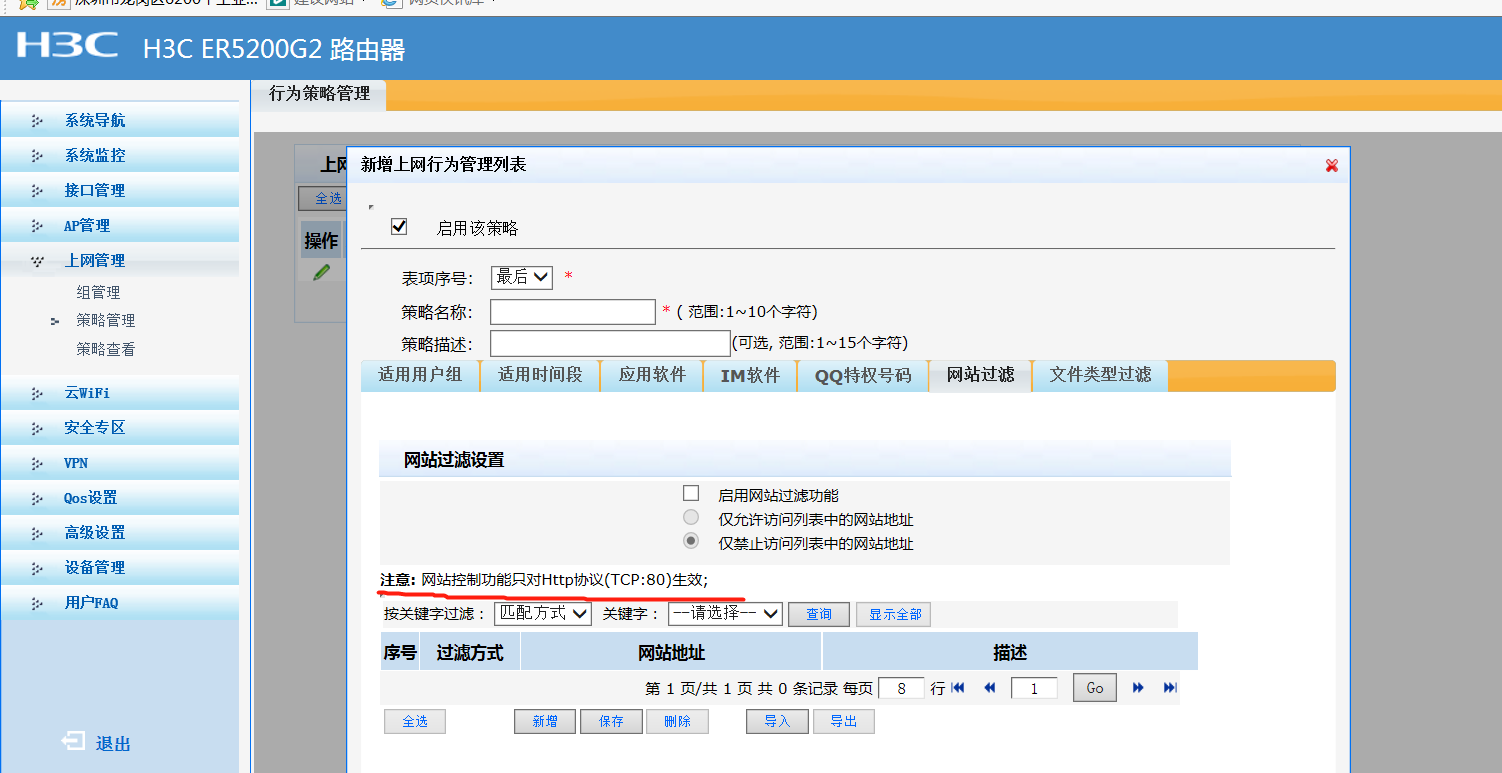The image size is (1502, 773).
Task: Open 策略查看 in the sidebar submenu
Action: pos(105,350)
